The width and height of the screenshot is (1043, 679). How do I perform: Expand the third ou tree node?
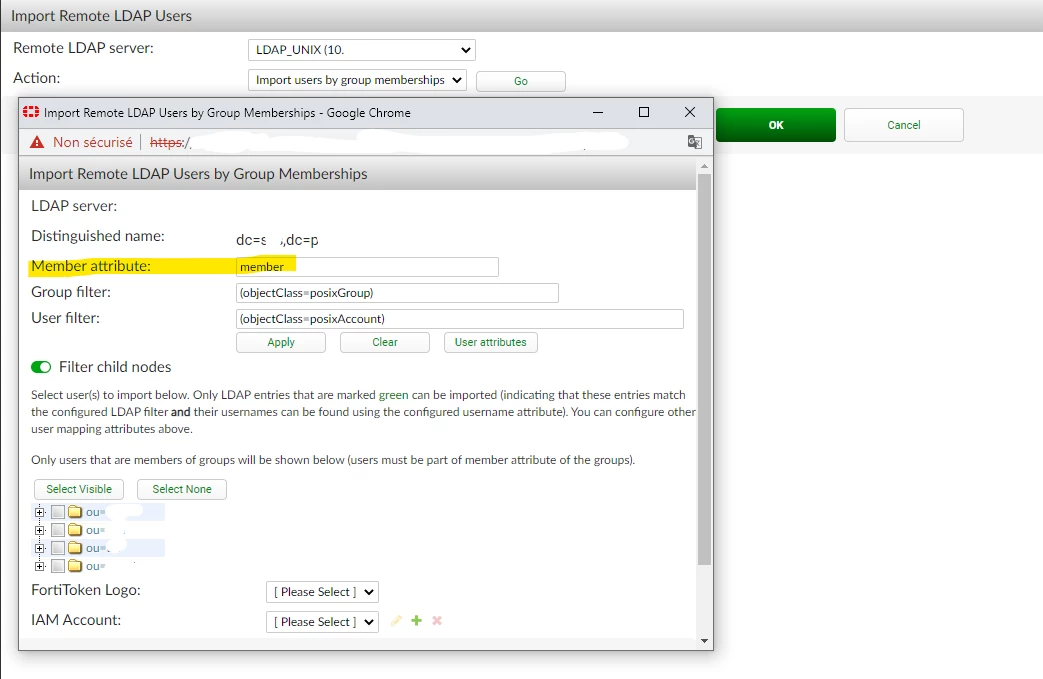pyautogui.click(x=40, y=548)
